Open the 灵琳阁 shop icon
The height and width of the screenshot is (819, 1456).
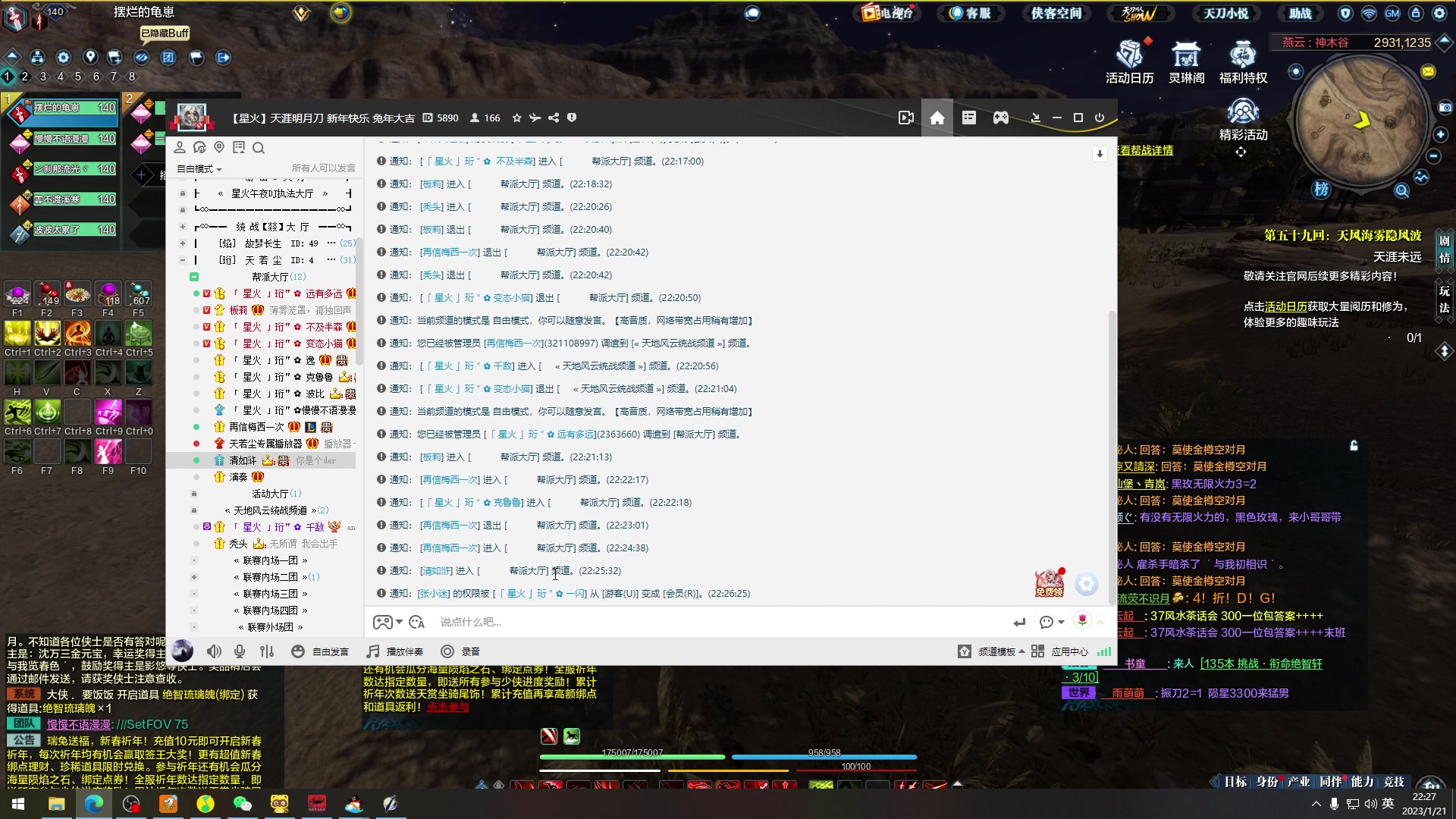pyautogui.click(x=1186, y=62)
